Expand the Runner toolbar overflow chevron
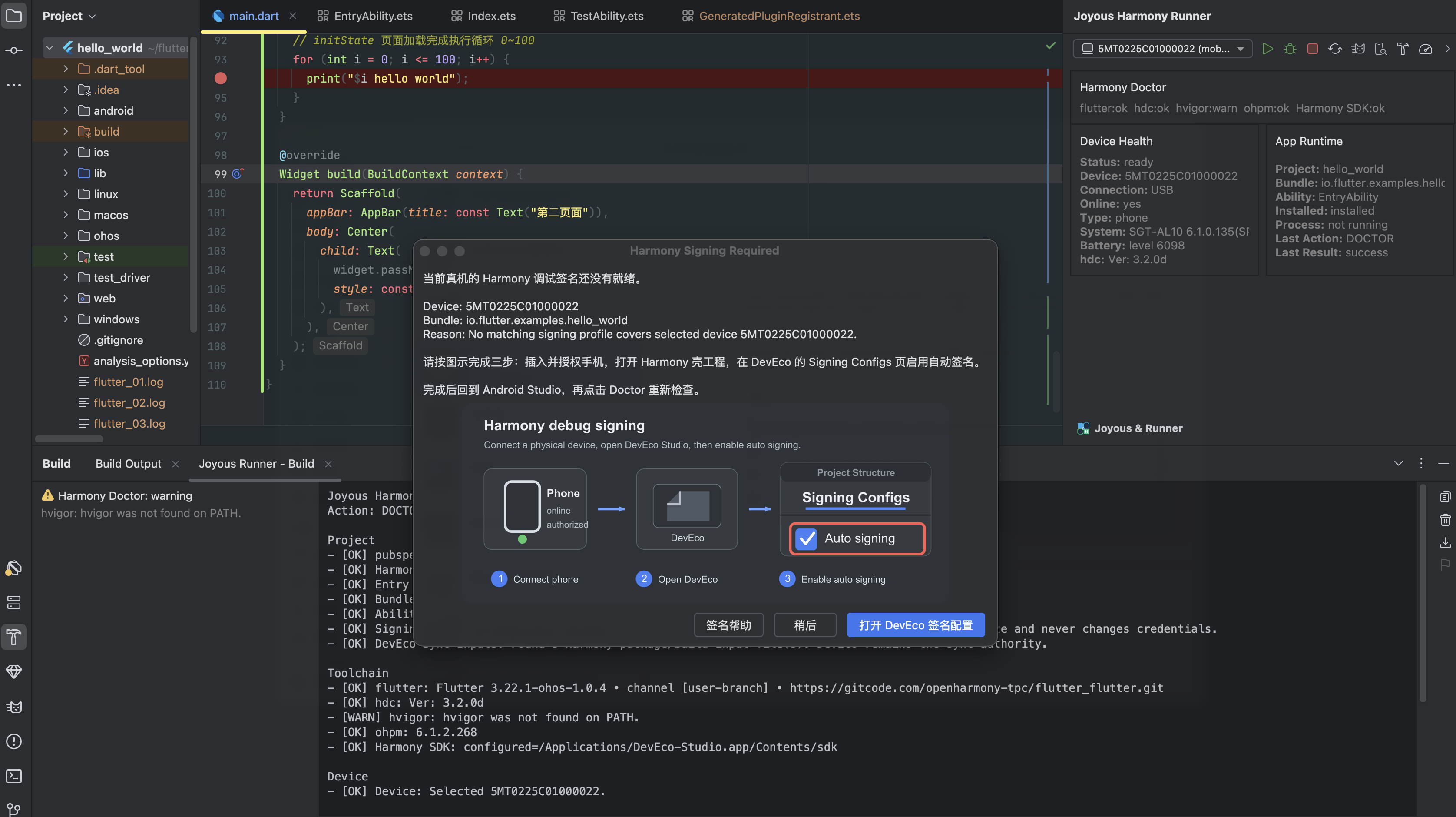This screenshot has height=817, width=1456. click(x=1447, y=49)
